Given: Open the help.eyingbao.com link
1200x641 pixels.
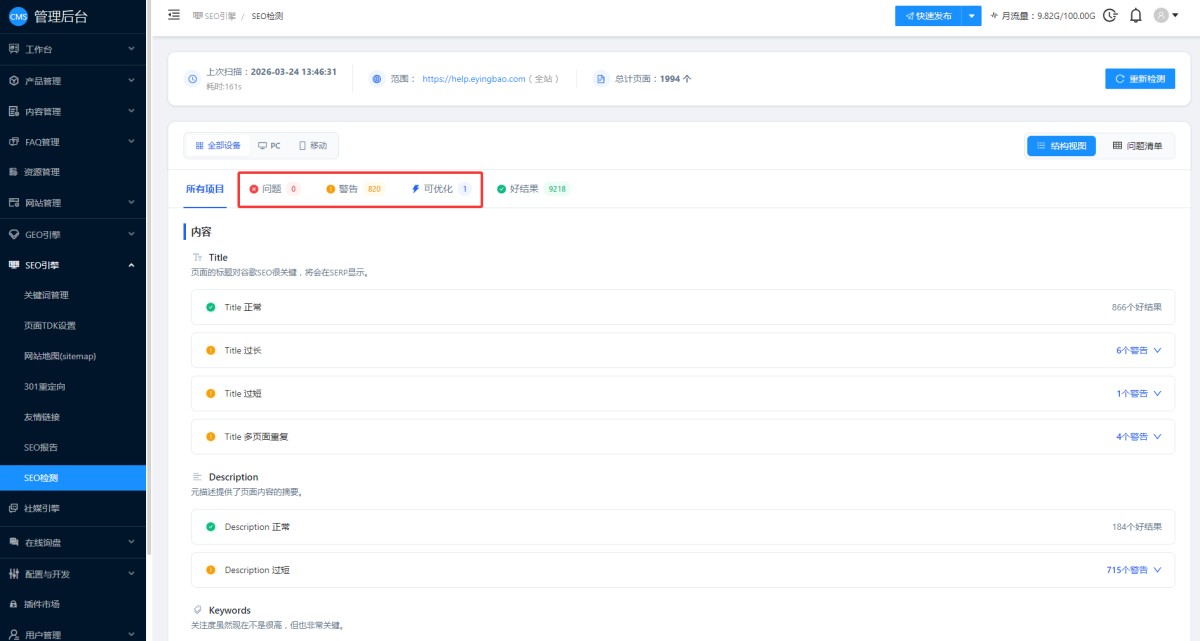Looking at the screenshot, I should click(473, 79).
